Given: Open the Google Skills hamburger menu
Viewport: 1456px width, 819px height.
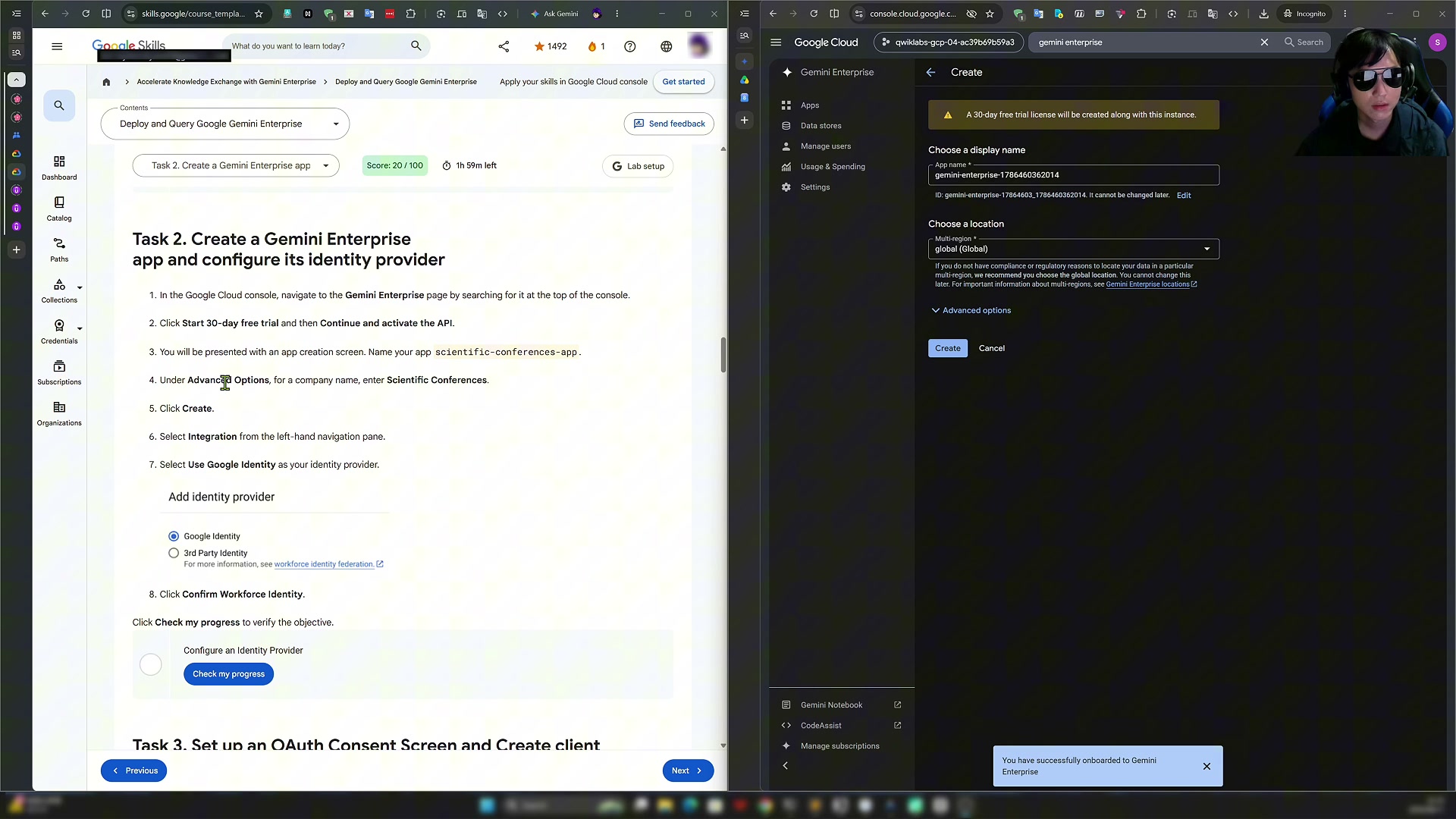Looking at the screenshot, I should point(57,46).
